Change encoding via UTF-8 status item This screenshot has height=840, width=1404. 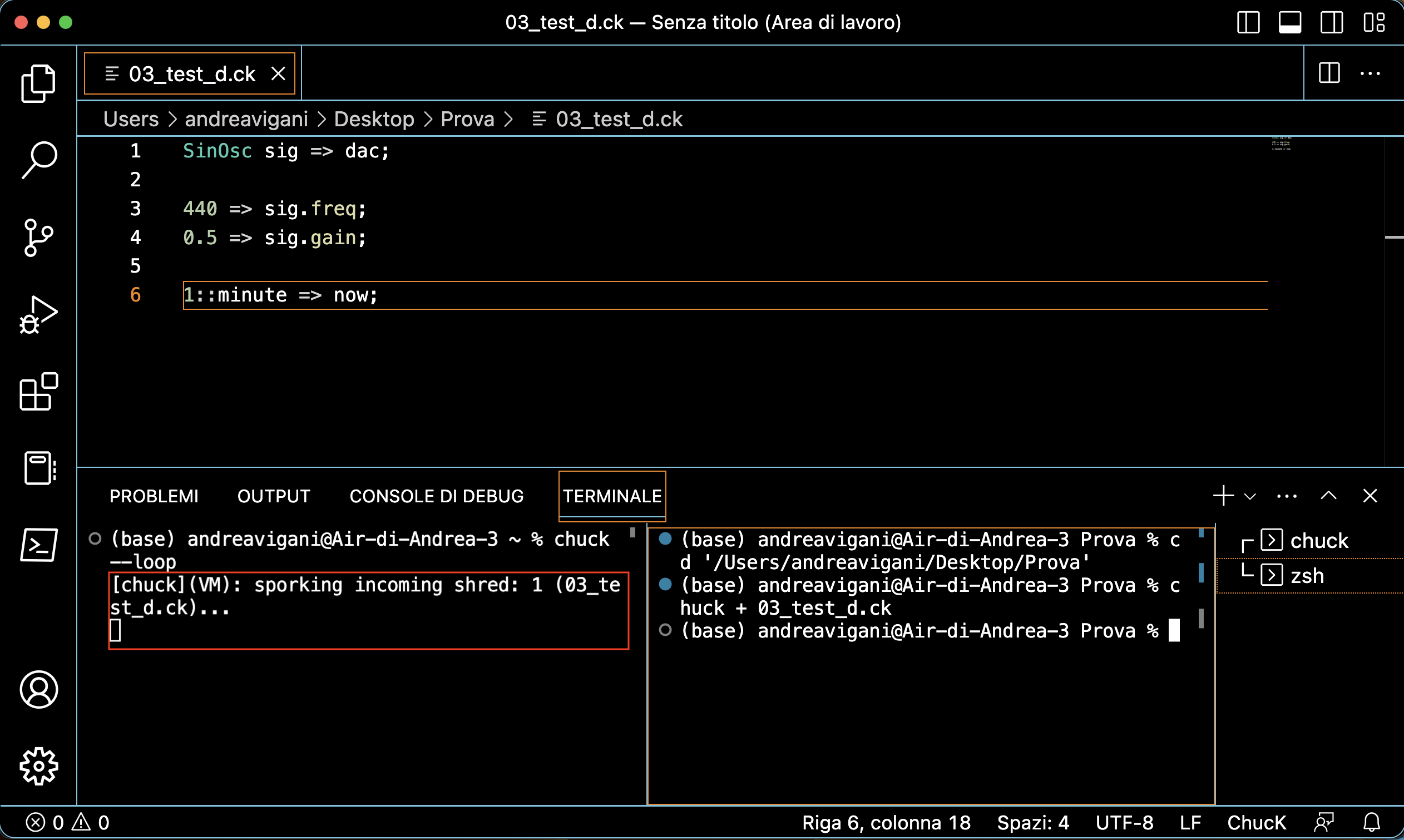(x=1124, y=822)
